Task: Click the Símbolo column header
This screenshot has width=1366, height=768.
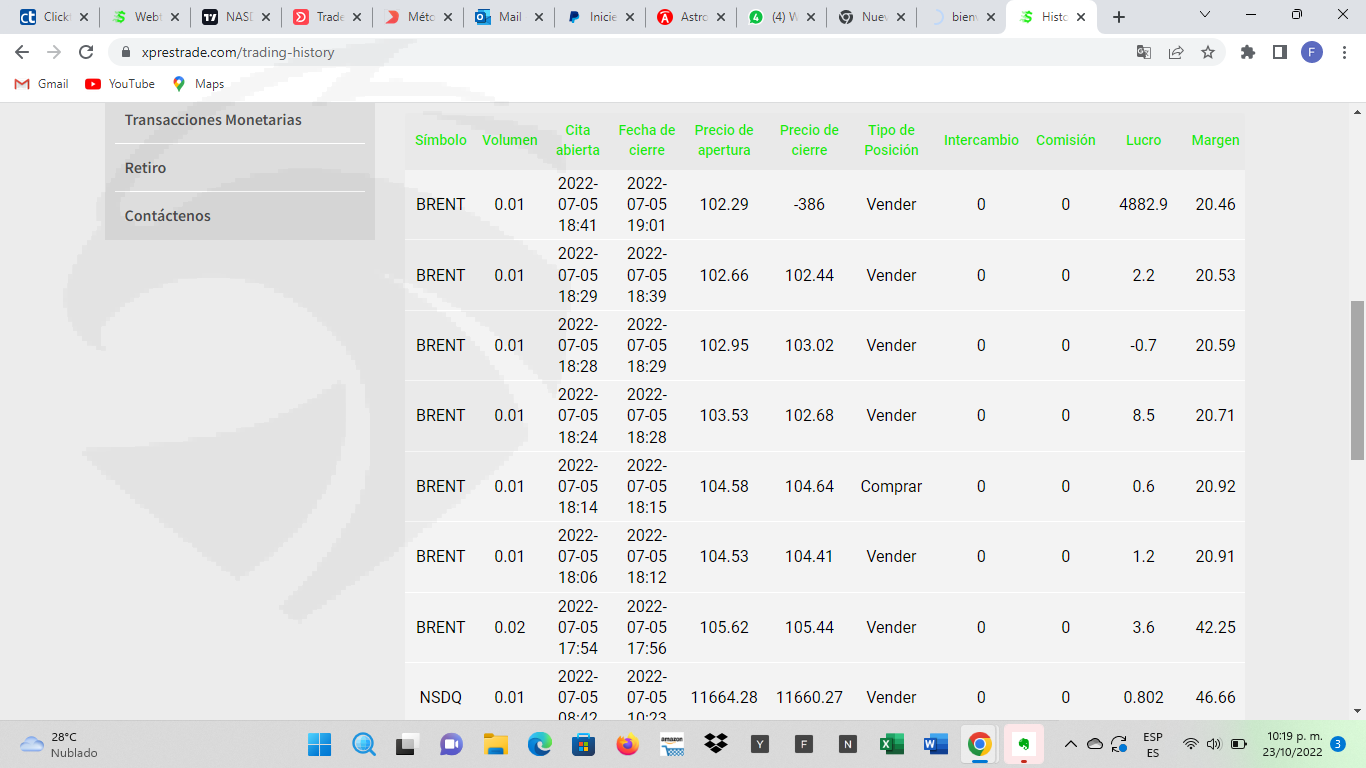Action: pos(441,140)
